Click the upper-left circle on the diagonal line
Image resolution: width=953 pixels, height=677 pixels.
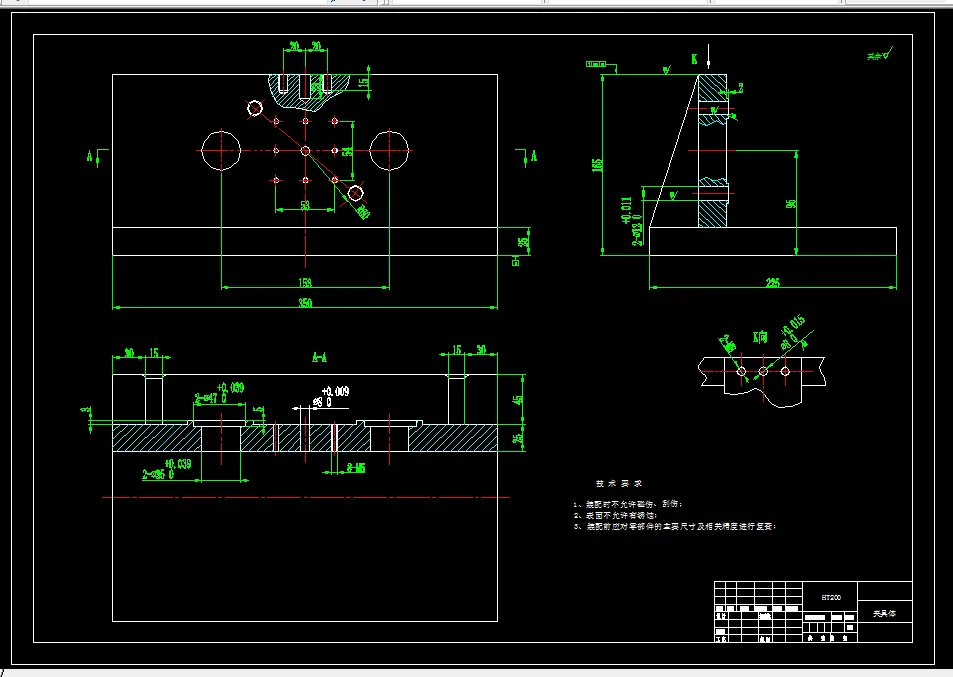click(255, 108)
